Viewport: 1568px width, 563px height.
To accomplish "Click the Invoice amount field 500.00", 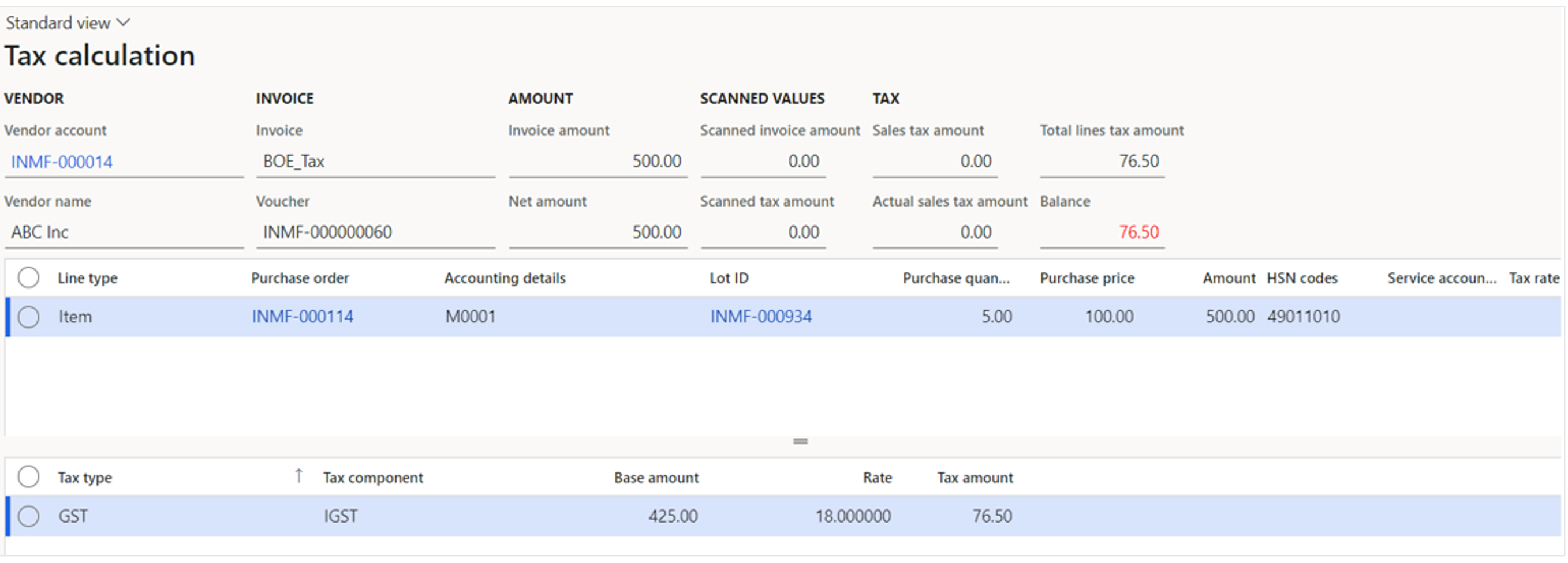I will [x=598, y=162].
